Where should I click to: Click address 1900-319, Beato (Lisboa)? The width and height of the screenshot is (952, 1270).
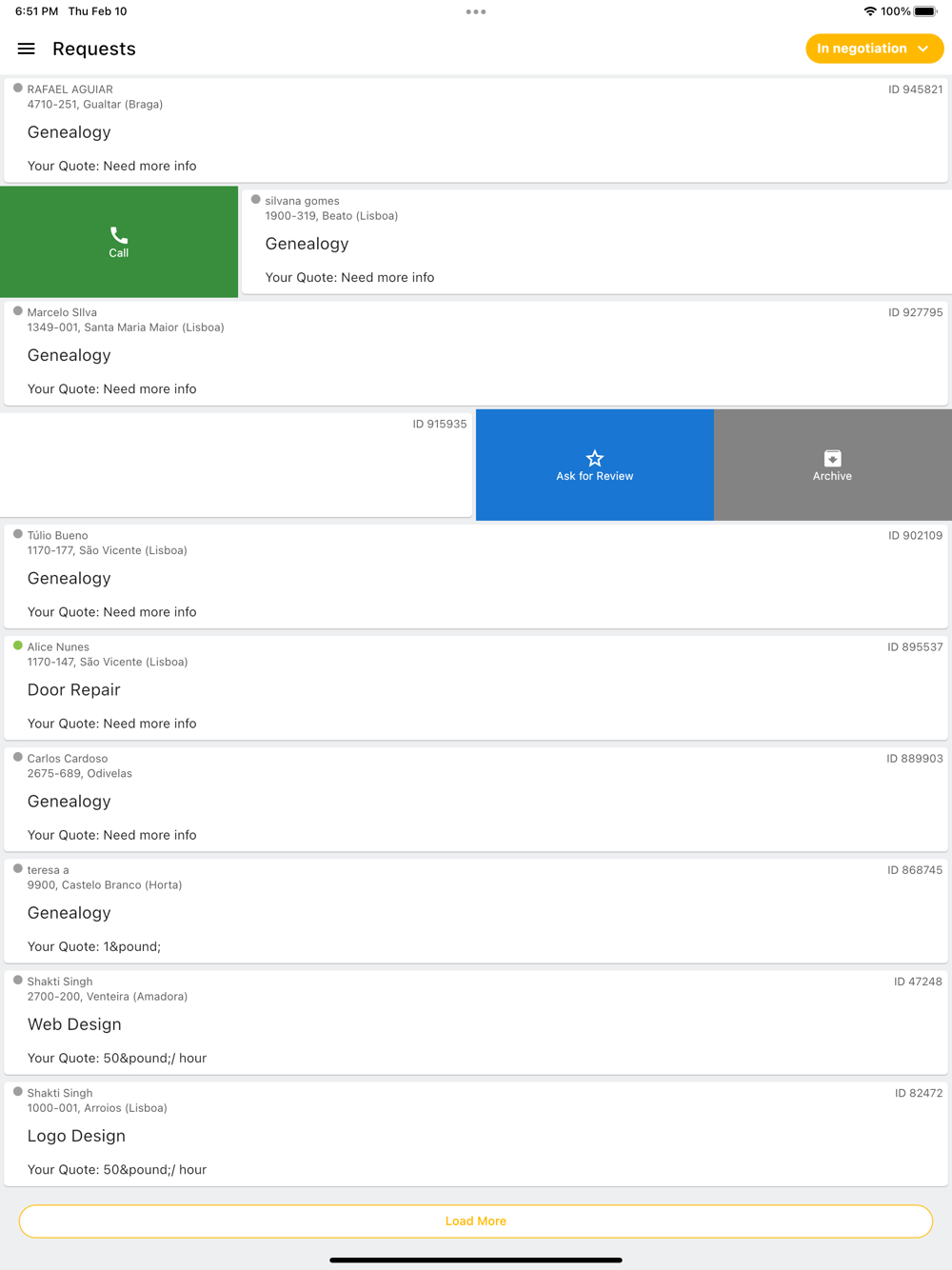[x=331, y=216]
